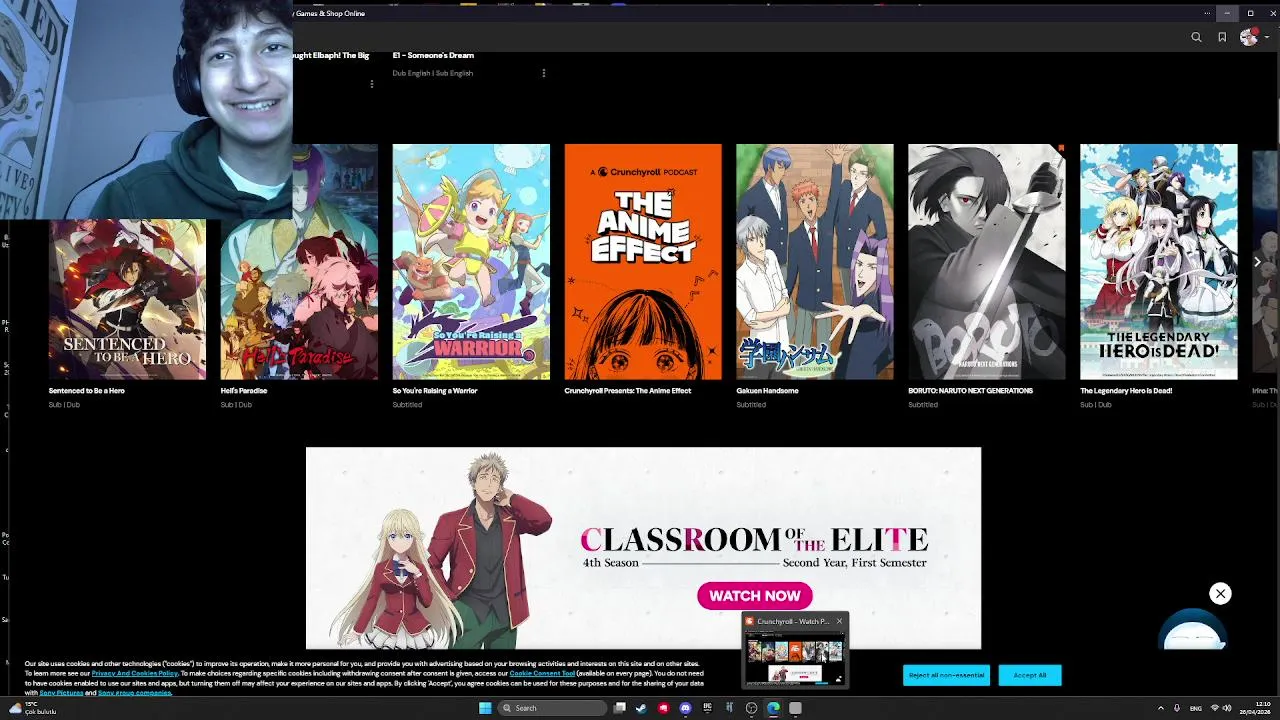Open Microsoft Edge from the taskbar

pos(773,708)
